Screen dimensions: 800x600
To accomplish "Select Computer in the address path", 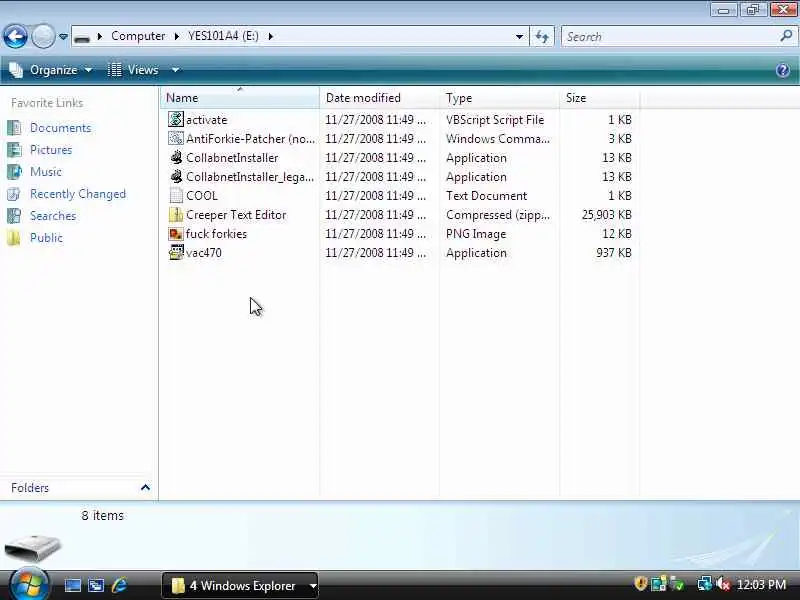I will [x=138, y=36].
